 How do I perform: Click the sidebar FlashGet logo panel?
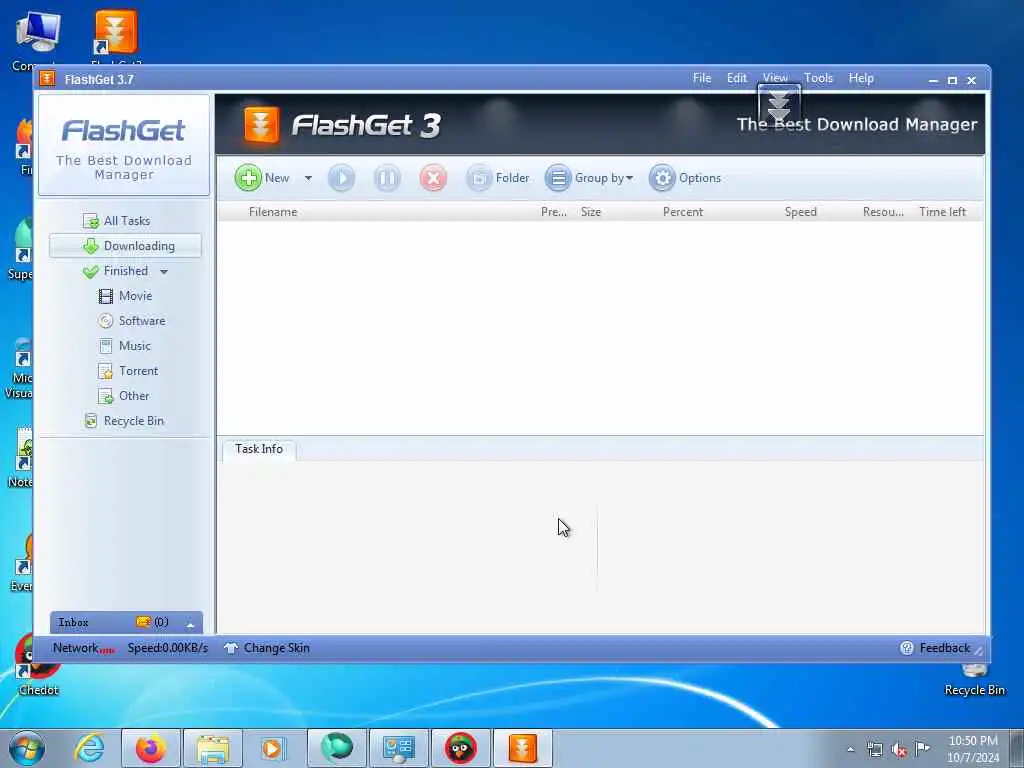click(x=124, y=145)
